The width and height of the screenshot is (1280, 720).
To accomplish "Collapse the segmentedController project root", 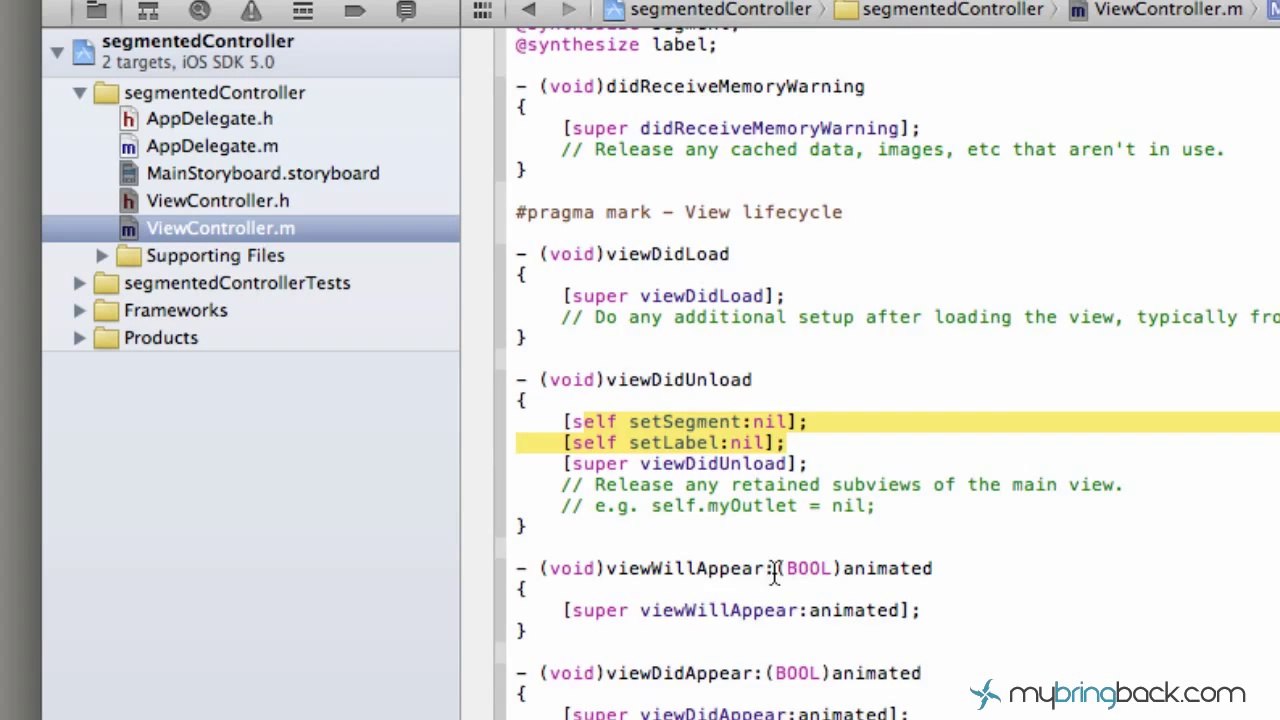I will (57, 51).
